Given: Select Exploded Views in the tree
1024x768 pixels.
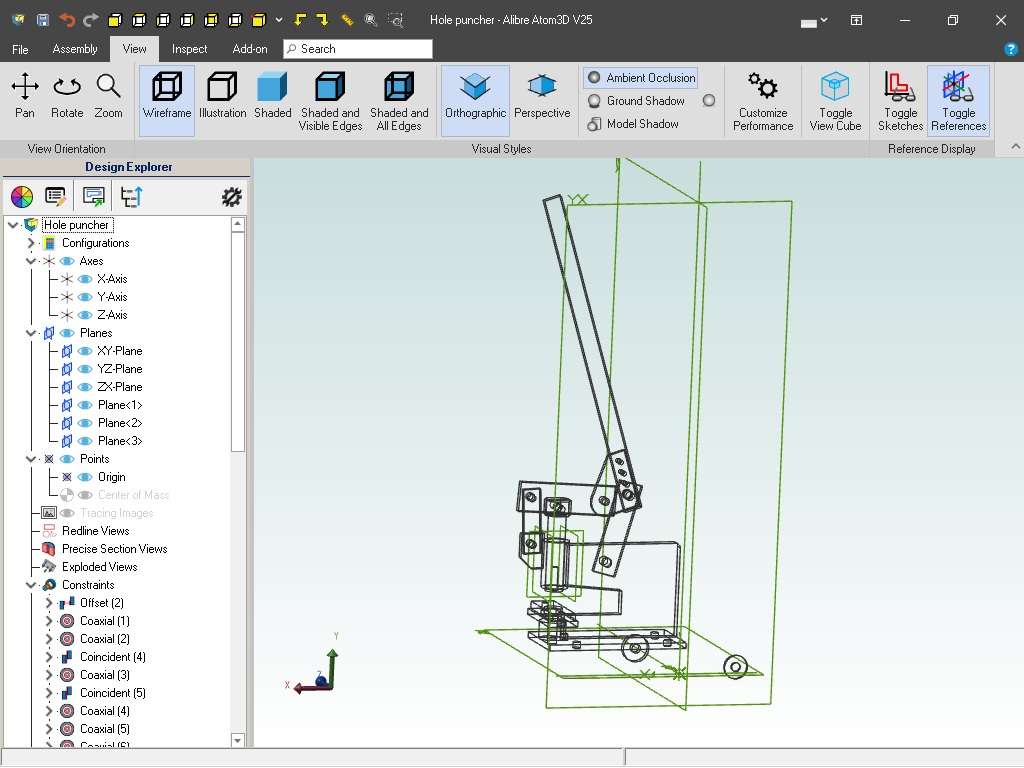Looking at the screenshot, I should [99, 567].
